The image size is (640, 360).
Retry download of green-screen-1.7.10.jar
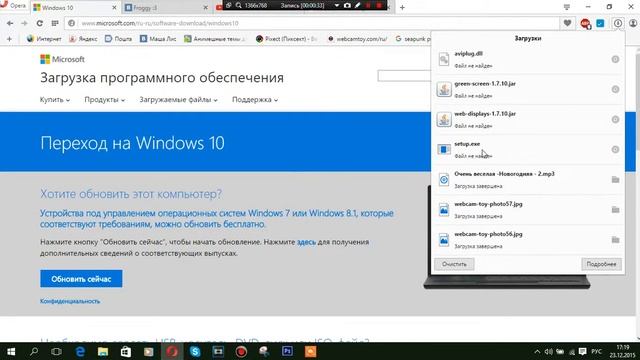coord(615,89)
